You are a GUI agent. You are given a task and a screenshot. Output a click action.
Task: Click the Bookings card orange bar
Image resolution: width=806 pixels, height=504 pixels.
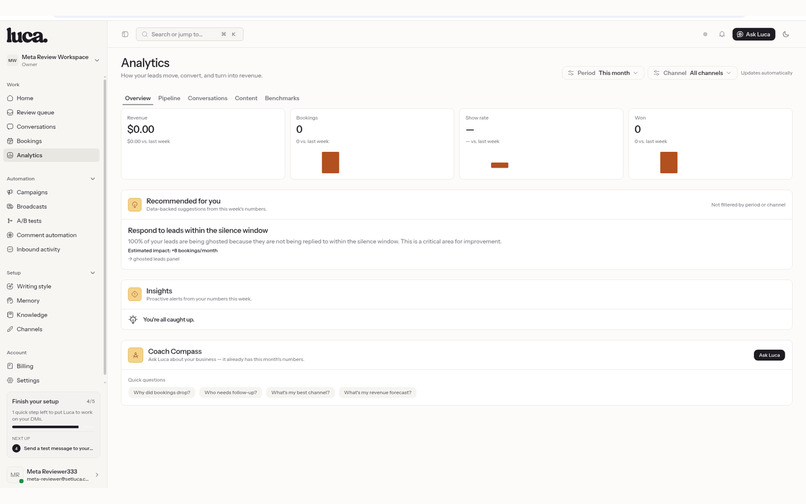[x=331, y=163]
